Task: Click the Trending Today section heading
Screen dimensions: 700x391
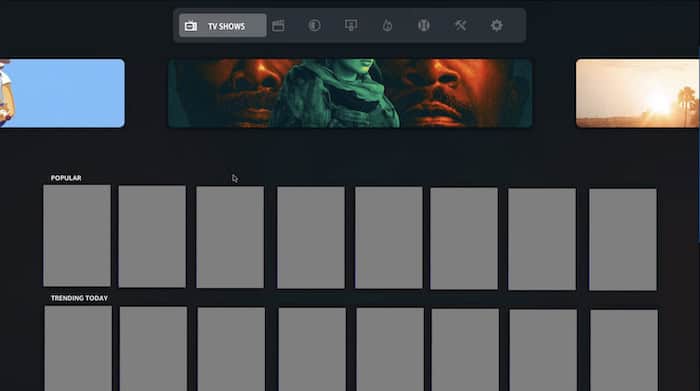Action: pos(79,298)
